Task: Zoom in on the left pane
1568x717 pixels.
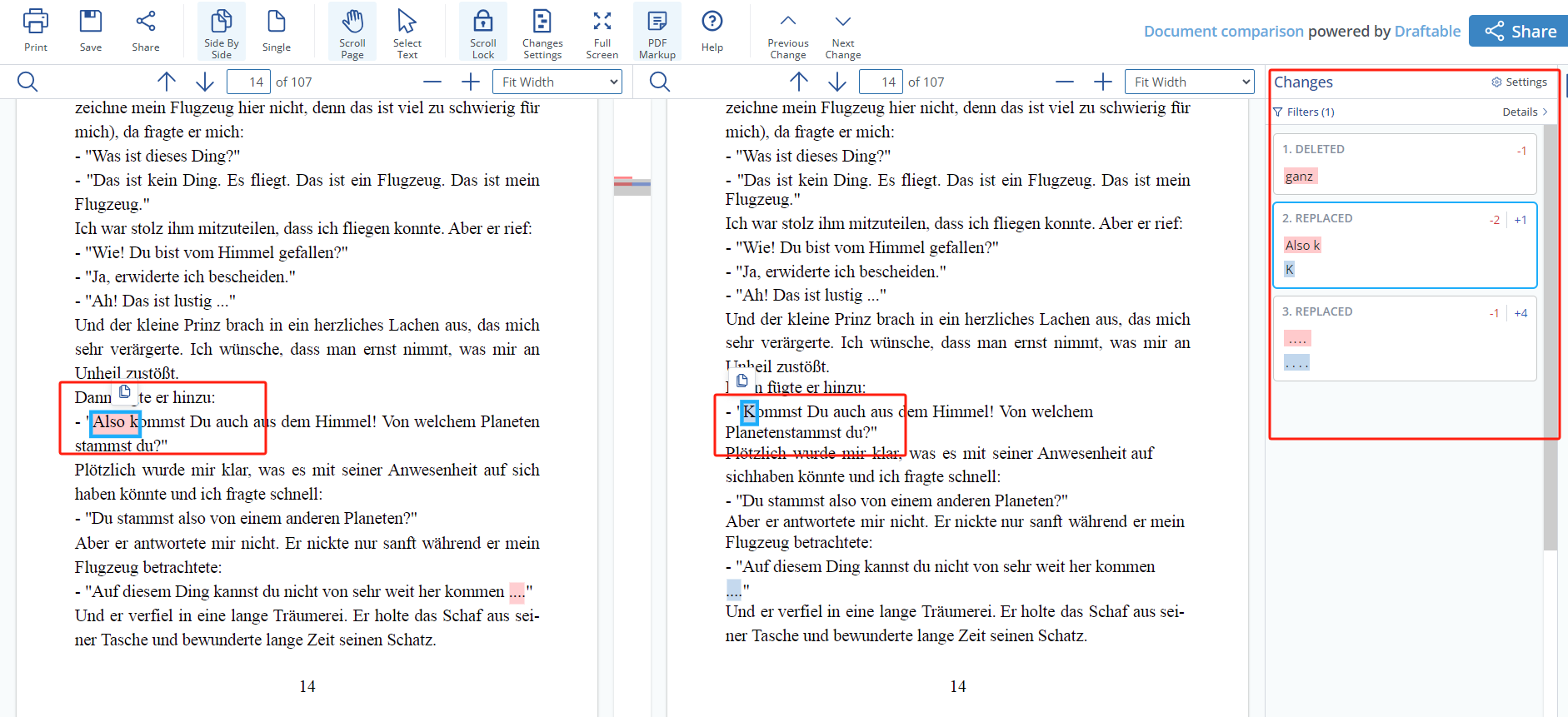Action: point(471,82)
